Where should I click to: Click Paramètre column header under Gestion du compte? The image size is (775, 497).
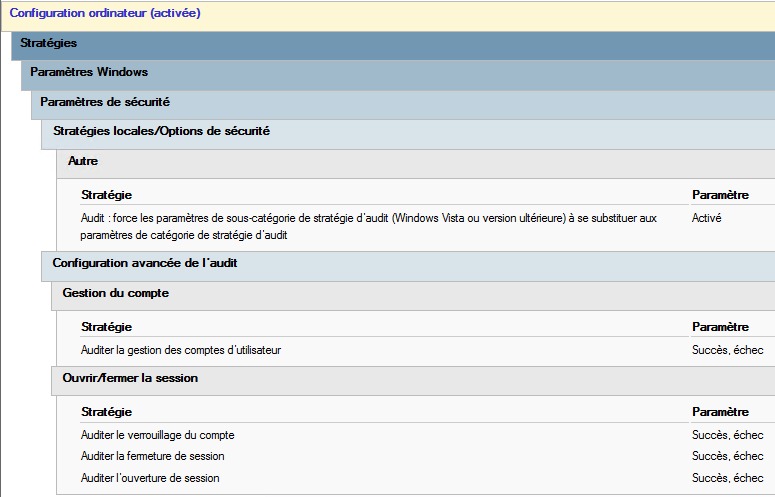[720, 327]
